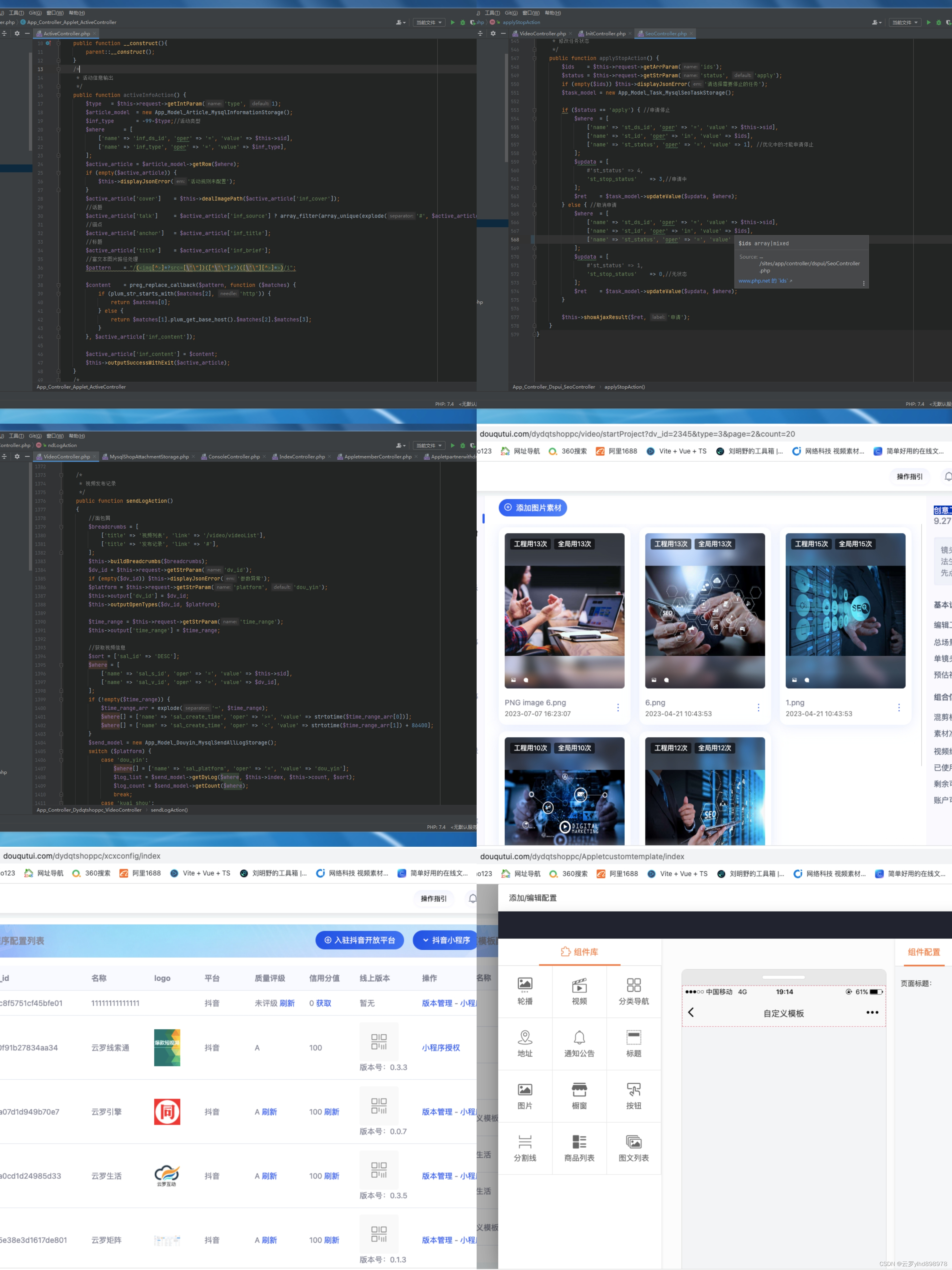Add the 通知公告 notice bell component

(x=579, y=1037)
